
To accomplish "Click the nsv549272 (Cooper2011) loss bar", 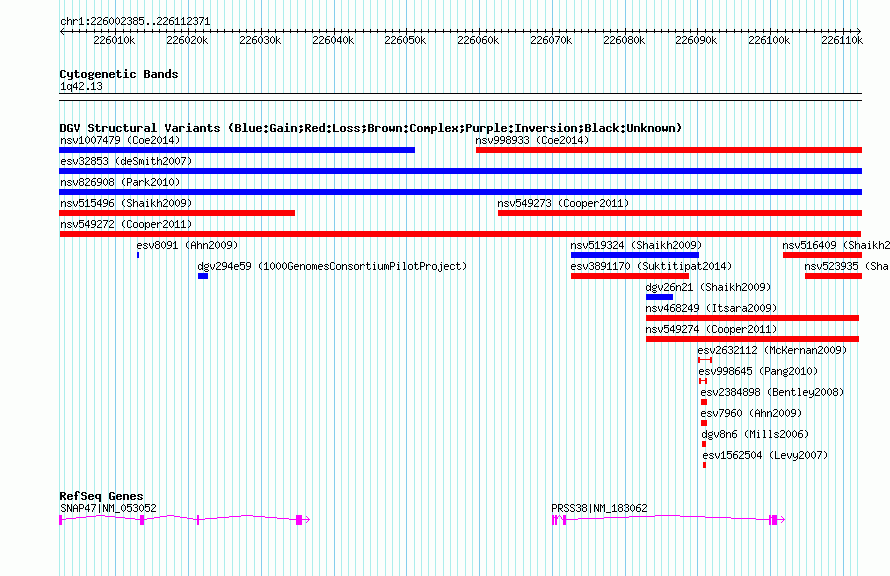I will (460, 234).
